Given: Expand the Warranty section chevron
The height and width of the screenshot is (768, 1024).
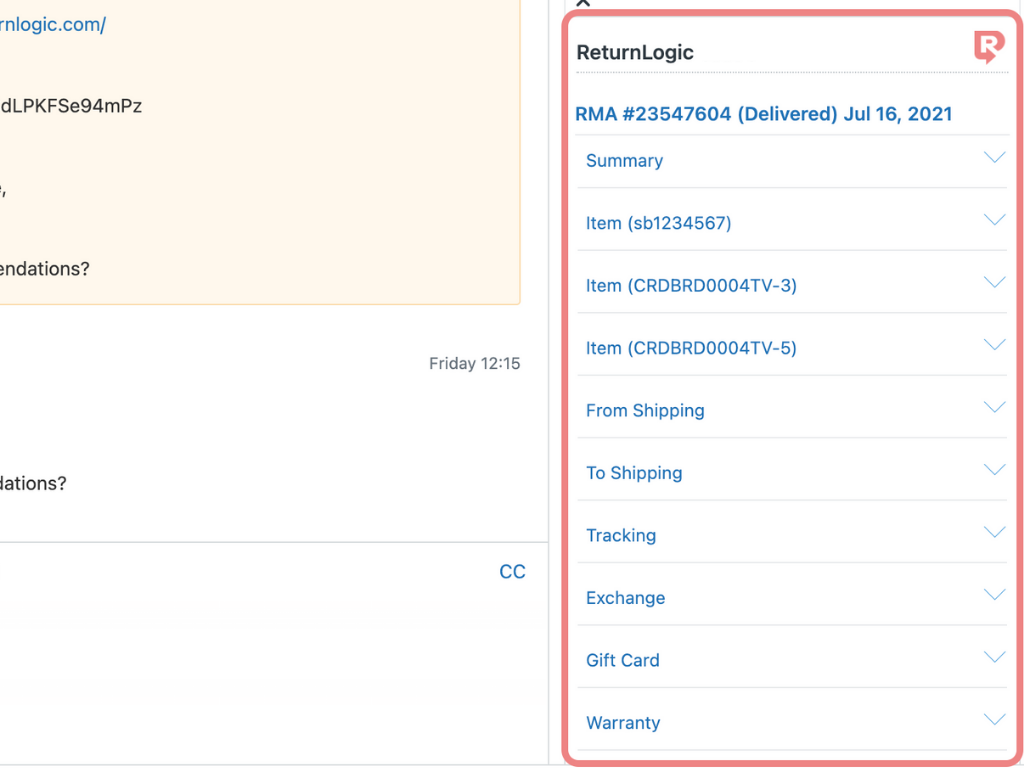Looking at the screenshot, I should coord(993,720).
